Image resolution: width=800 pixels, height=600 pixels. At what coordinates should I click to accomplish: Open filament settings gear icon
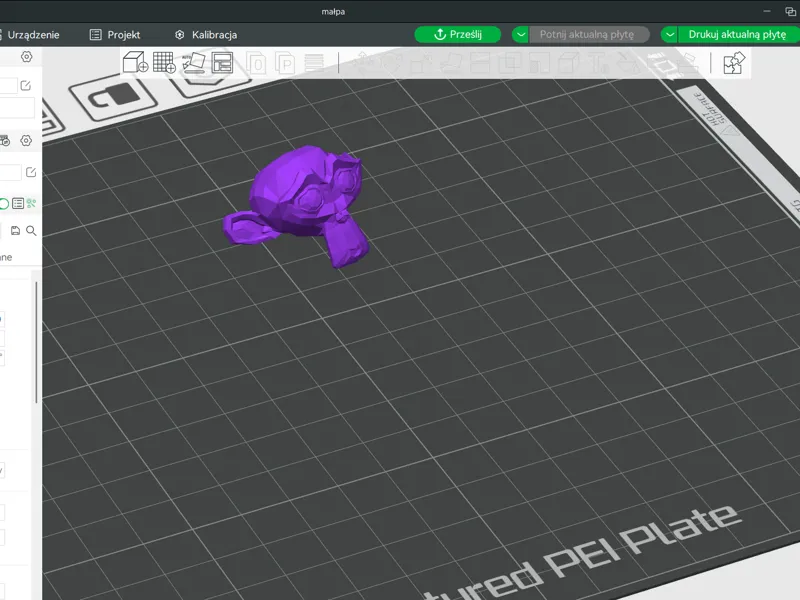tap(26, 140)
